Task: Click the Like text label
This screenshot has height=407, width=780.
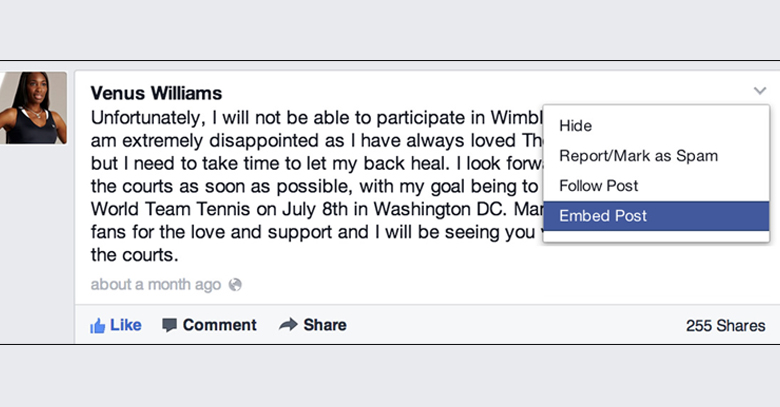Action: [x=125, y=325]
